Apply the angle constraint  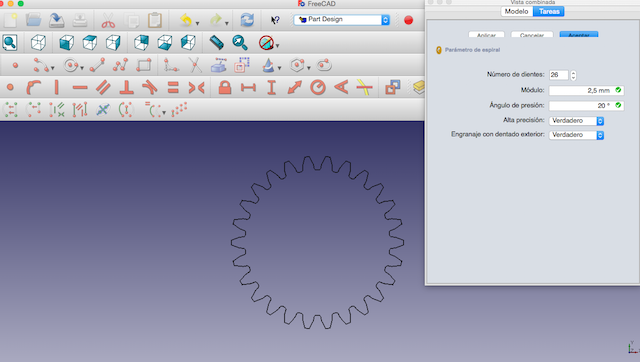(x=341, y=87)
